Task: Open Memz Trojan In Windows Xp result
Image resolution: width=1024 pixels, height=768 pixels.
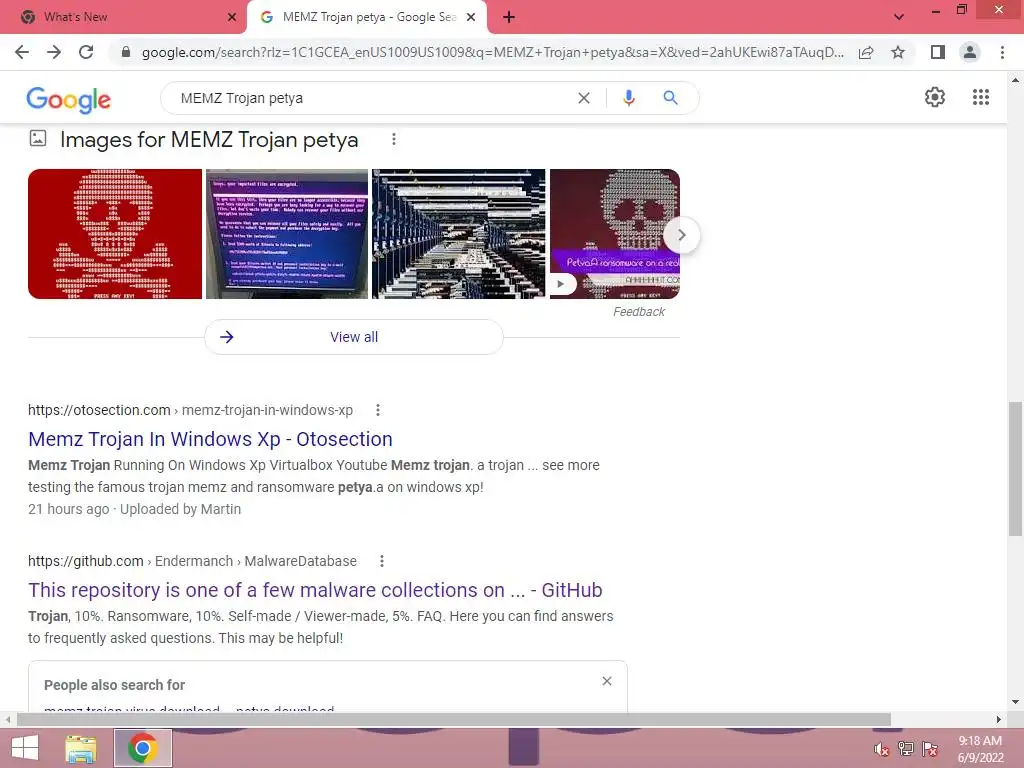Action: click(210, 439)
